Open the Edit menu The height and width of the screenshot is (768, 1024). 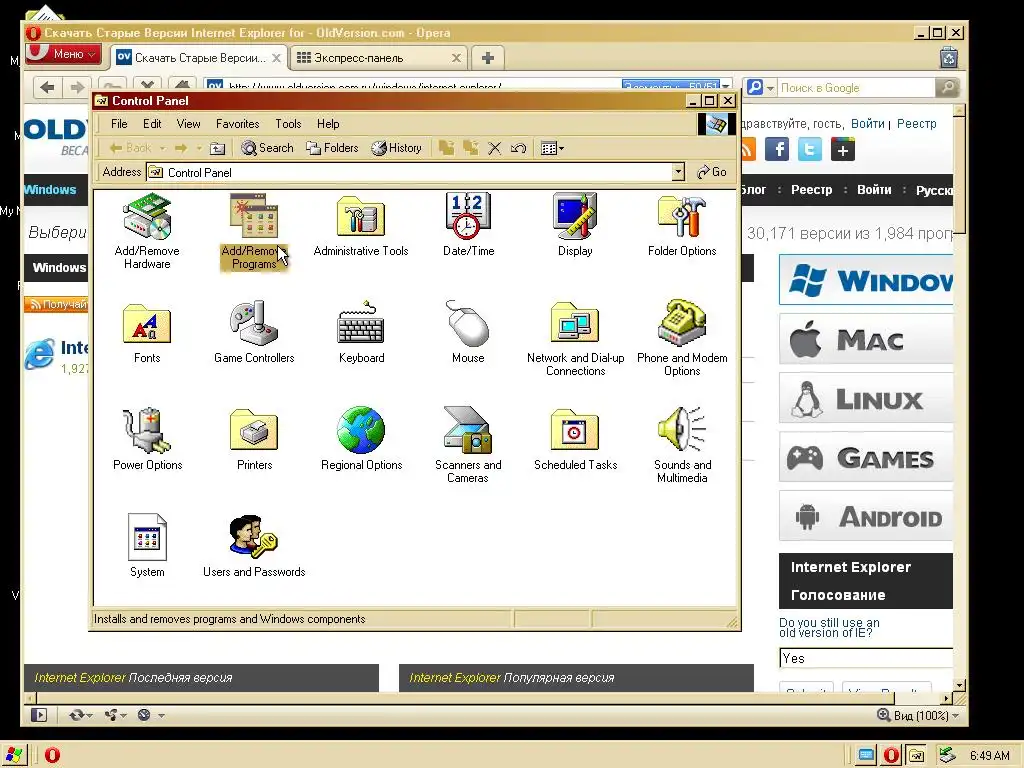152,123
